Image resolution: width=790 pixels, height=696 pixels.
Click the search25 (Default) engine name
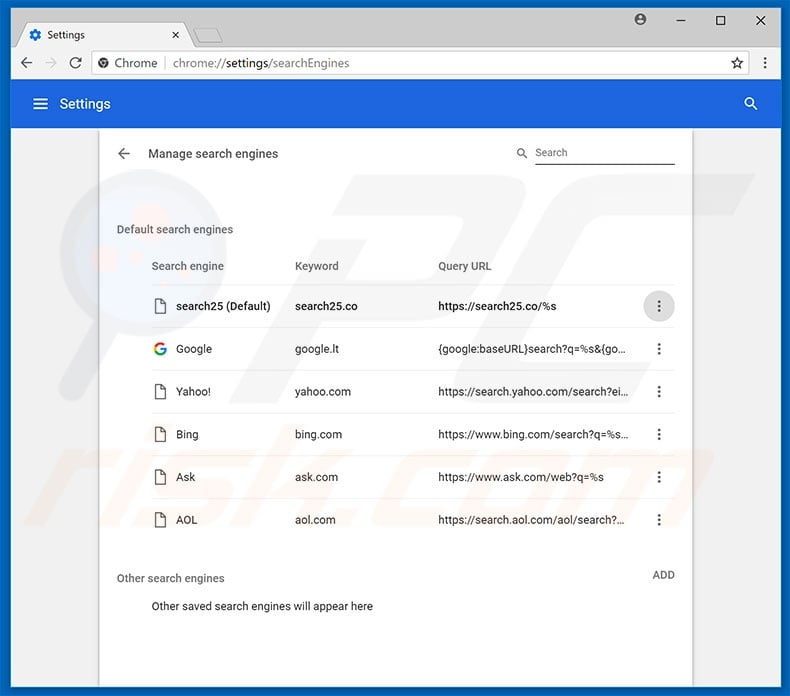pyautogui.click(x=223, y=306)
